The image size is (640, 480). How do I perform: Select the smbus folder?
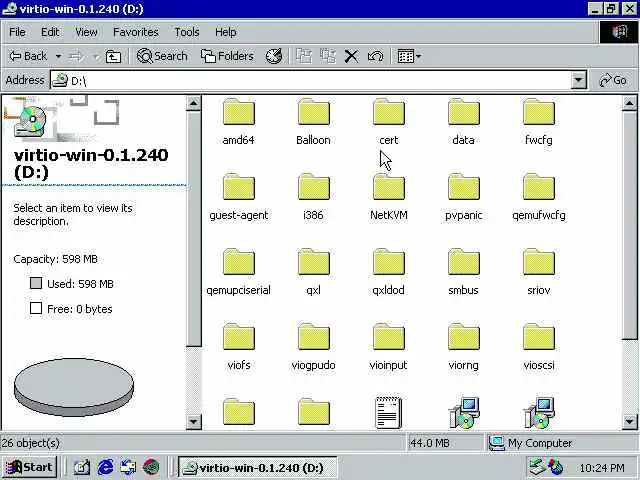[x=464, y=262]
